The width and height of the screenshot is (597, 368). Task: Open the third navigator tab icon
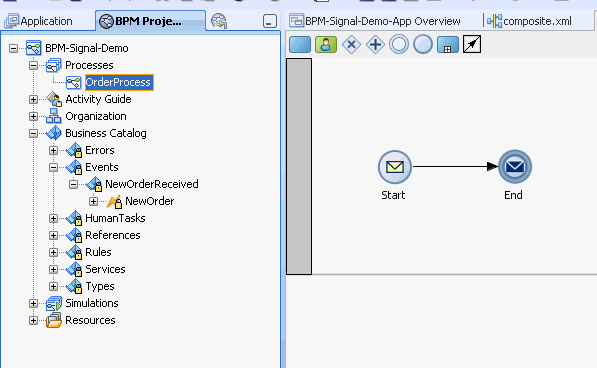219,21
